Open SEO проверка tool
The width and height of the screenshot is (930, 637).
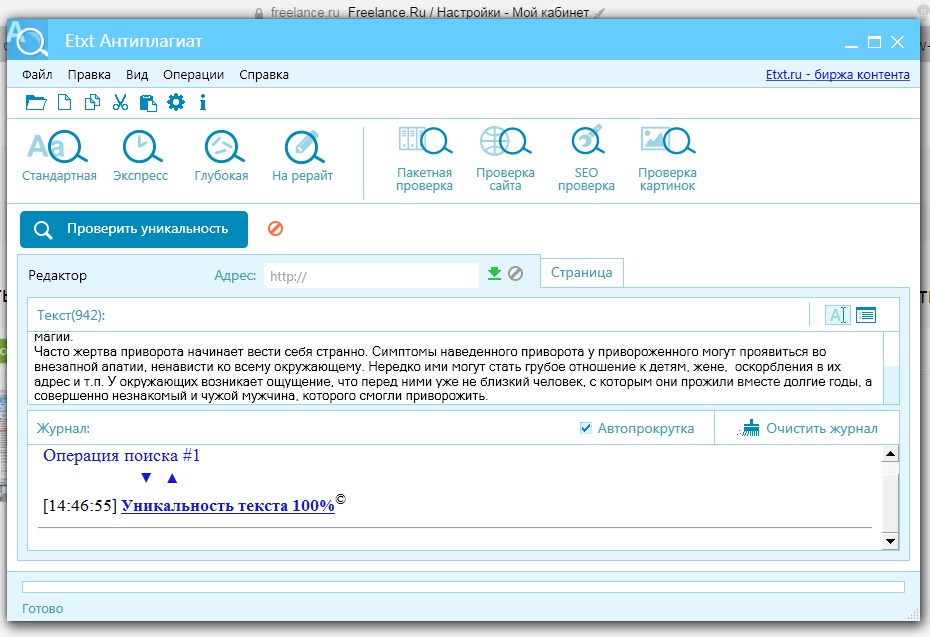tap(586, 159)
